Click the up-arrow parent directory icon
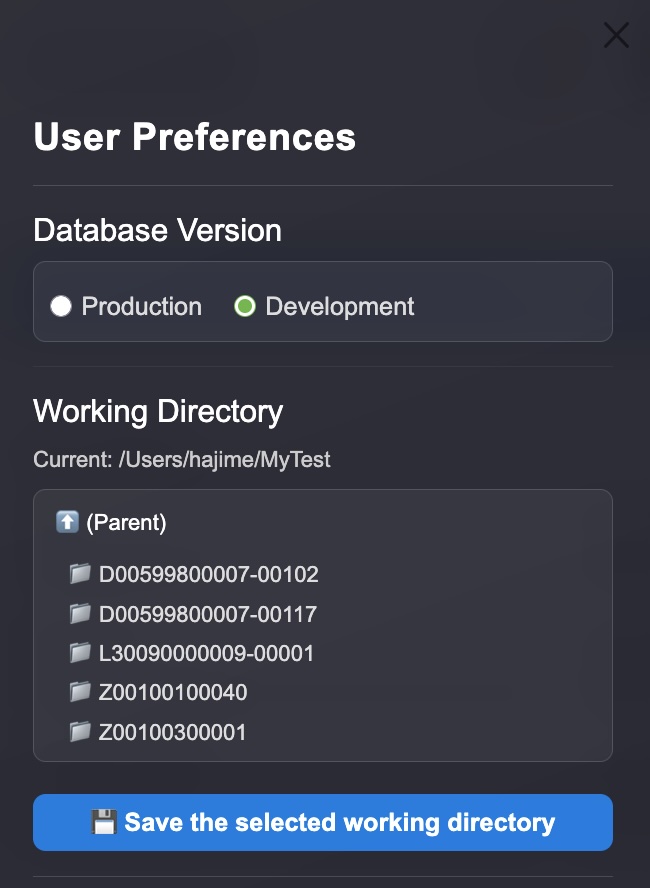650x888 pixels. coord(66,522)
